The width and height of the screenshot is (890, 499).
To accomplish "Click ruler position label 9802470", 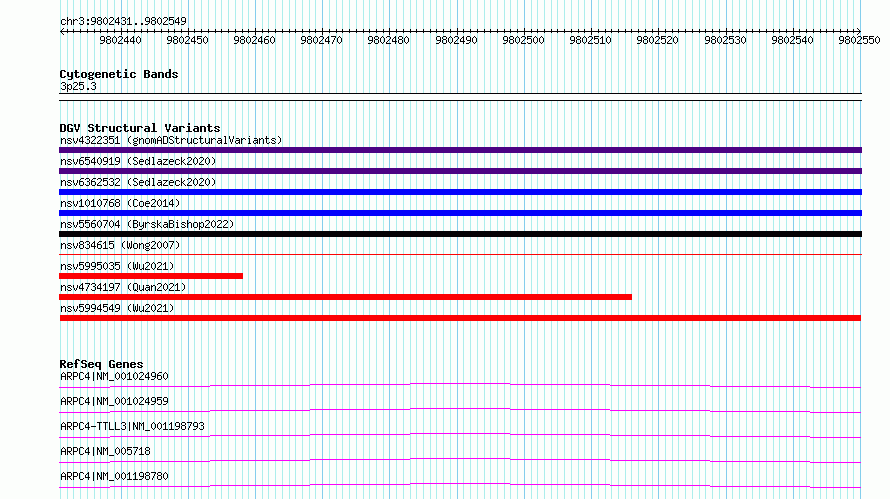I will [x=321, y=40].
